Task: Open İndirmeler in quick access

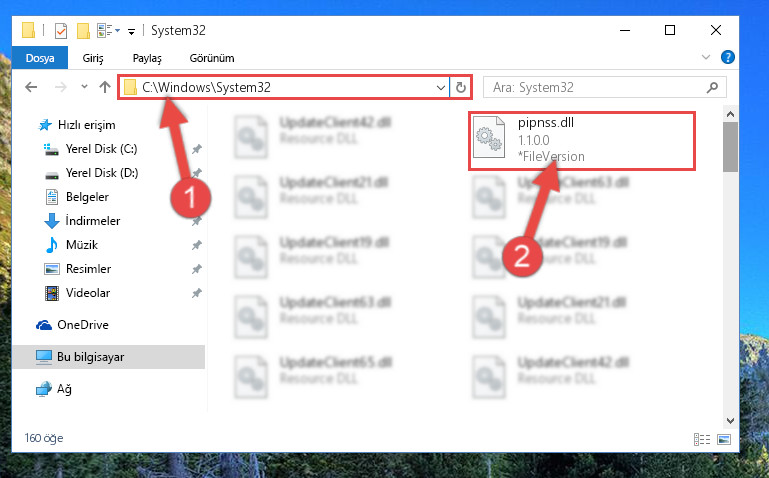Action: (x=93, y=221)
